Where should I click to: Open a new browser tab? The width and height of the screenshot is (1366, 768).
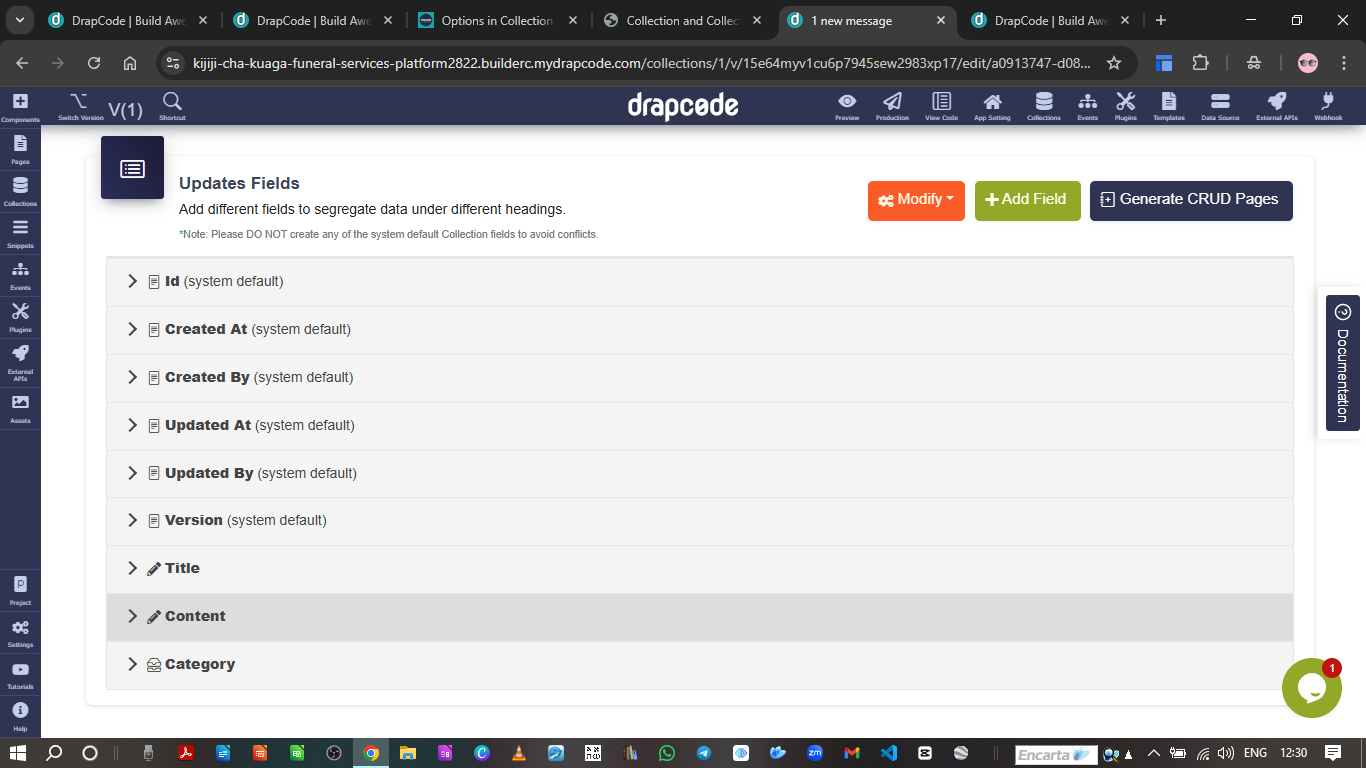[x=1160, y=20]
